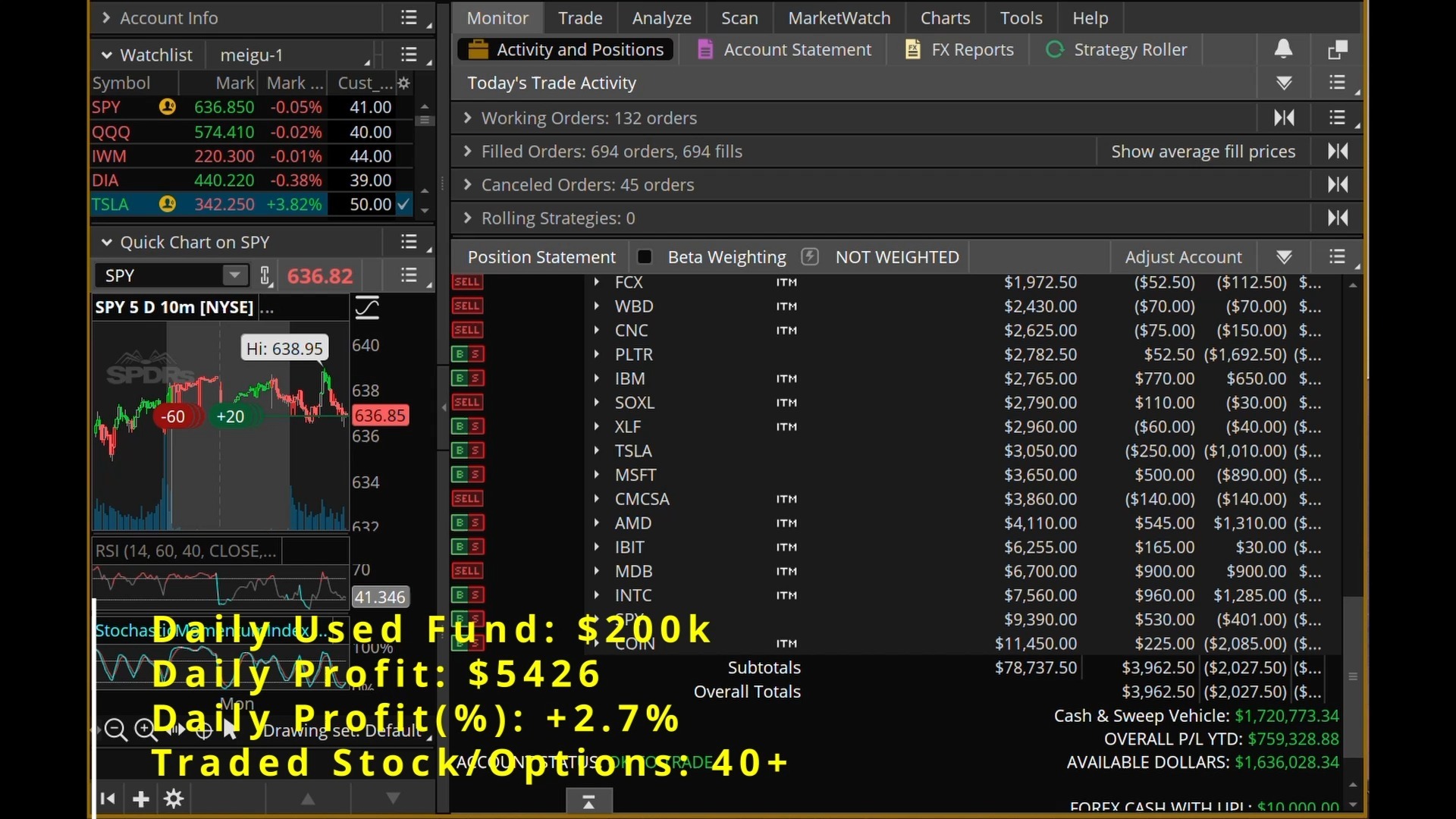This screenshot has height=819, width=1456.
Task: Open the Strategy Roller subtab
Action: click(1116, 50)
